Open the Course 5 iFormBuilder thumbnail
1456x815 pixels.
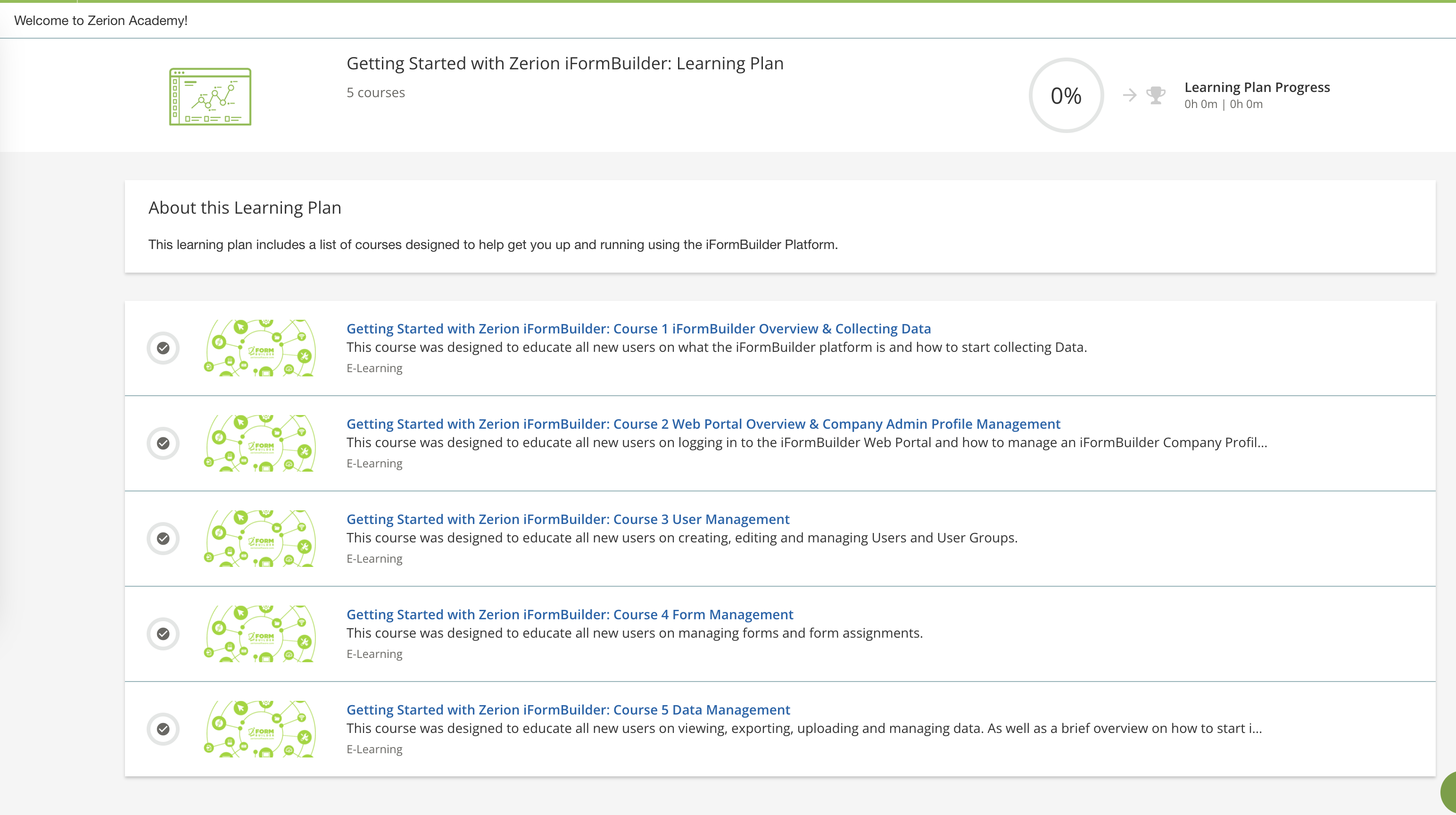pos(260,729)
